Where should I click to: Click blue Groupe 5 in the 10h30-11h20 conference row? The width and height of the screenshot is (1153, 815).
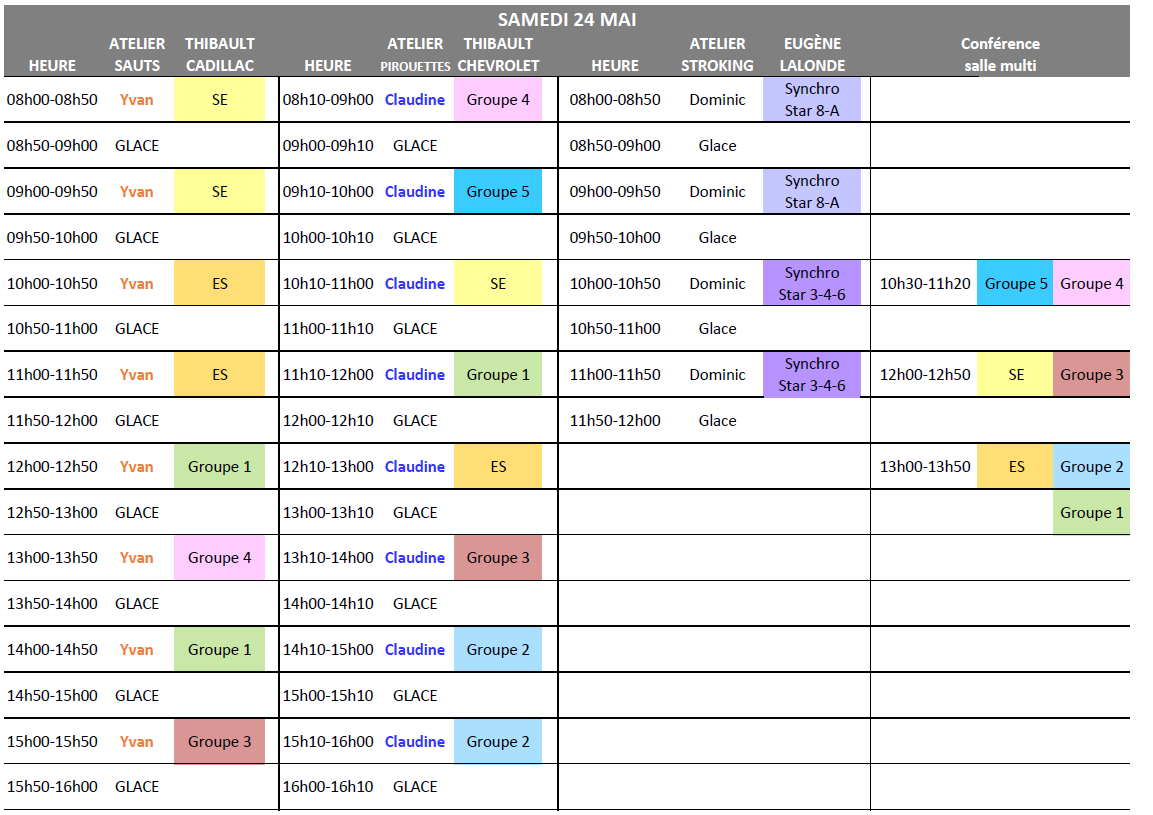pyautogui.click(x=1015, y=284)
